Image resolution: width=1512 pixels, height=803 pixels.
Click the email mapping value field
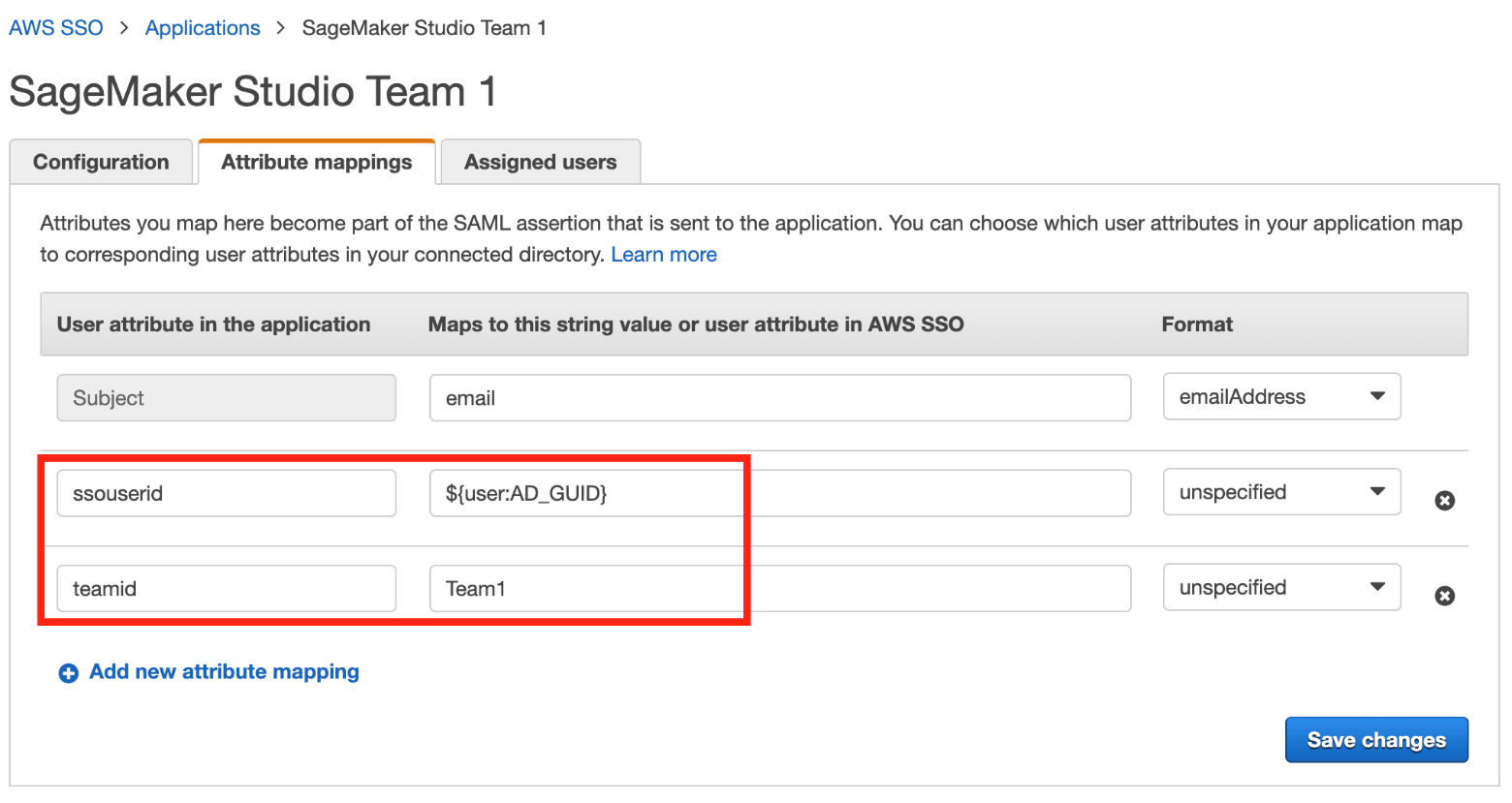pyautogui.click(x=779, y=398)
